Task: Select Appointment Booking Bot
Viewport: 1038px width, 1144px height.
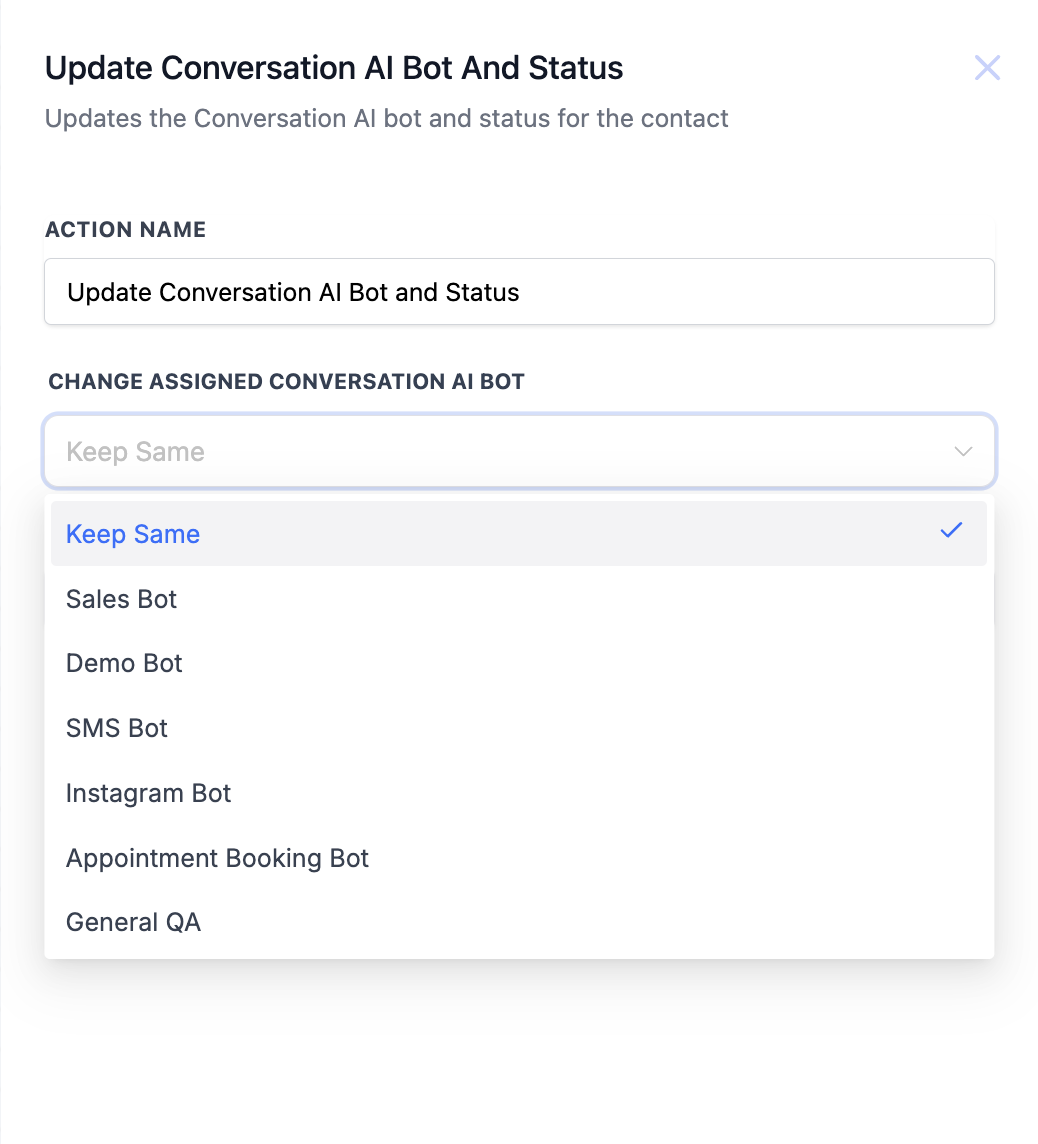Action: (x=217, y=858)
